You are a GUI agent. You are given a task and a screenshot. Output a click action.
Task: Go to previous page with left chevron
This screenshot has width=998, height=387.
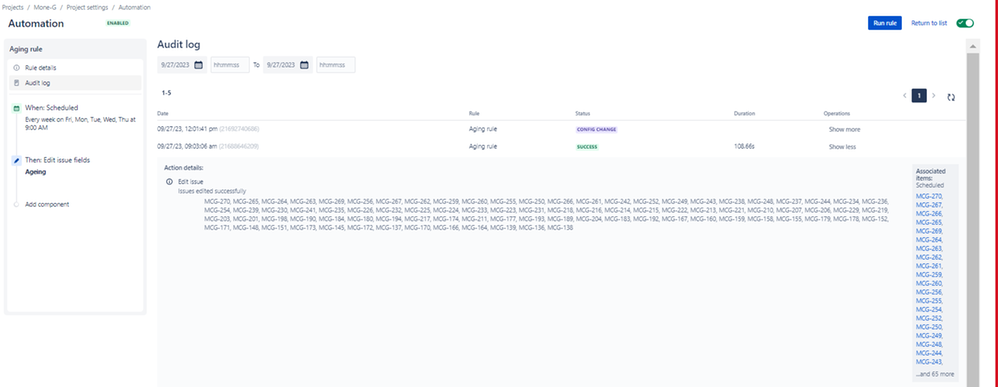tap(904, 96)
